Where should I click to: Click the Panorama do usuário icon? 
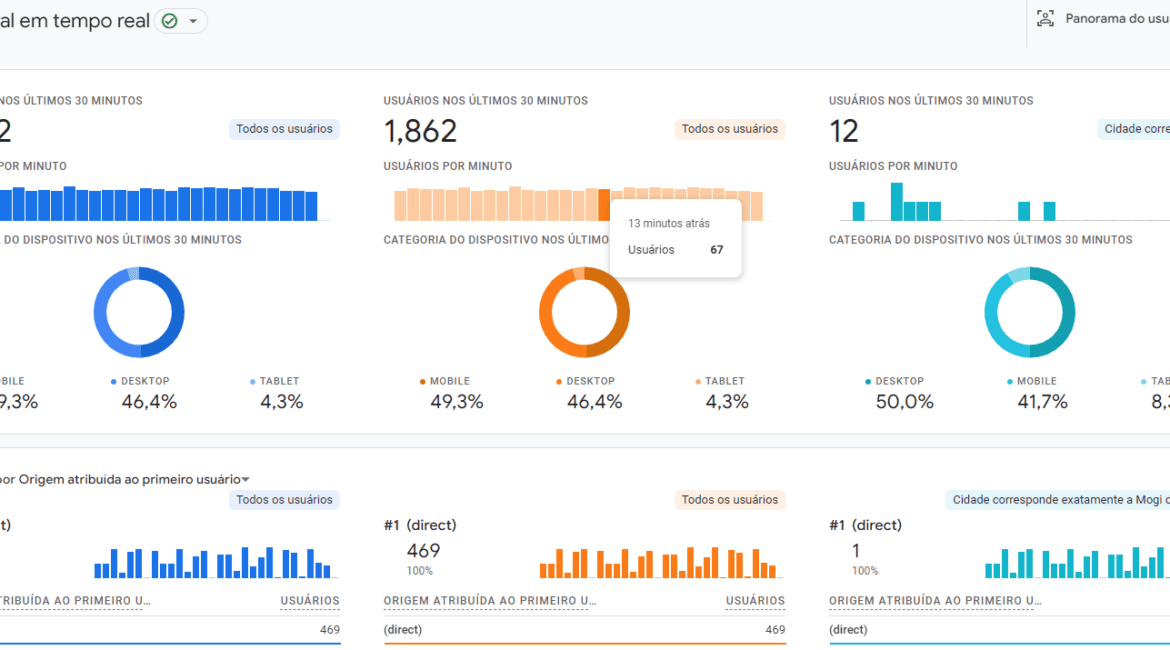pos(1044,18)
